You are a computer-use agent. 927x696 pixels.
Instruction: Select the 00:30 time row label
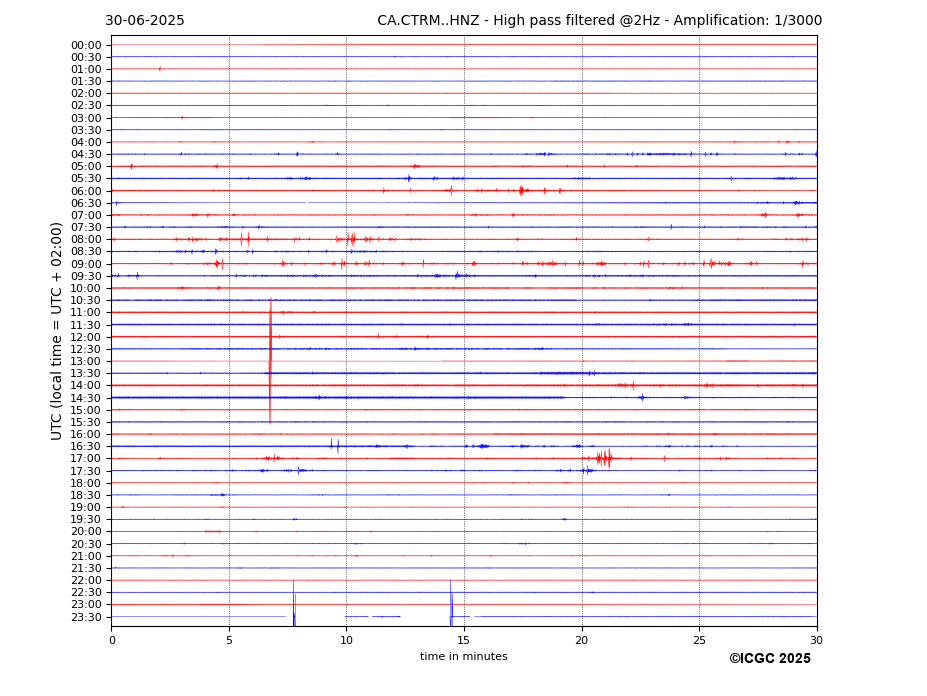coord(86,57)
